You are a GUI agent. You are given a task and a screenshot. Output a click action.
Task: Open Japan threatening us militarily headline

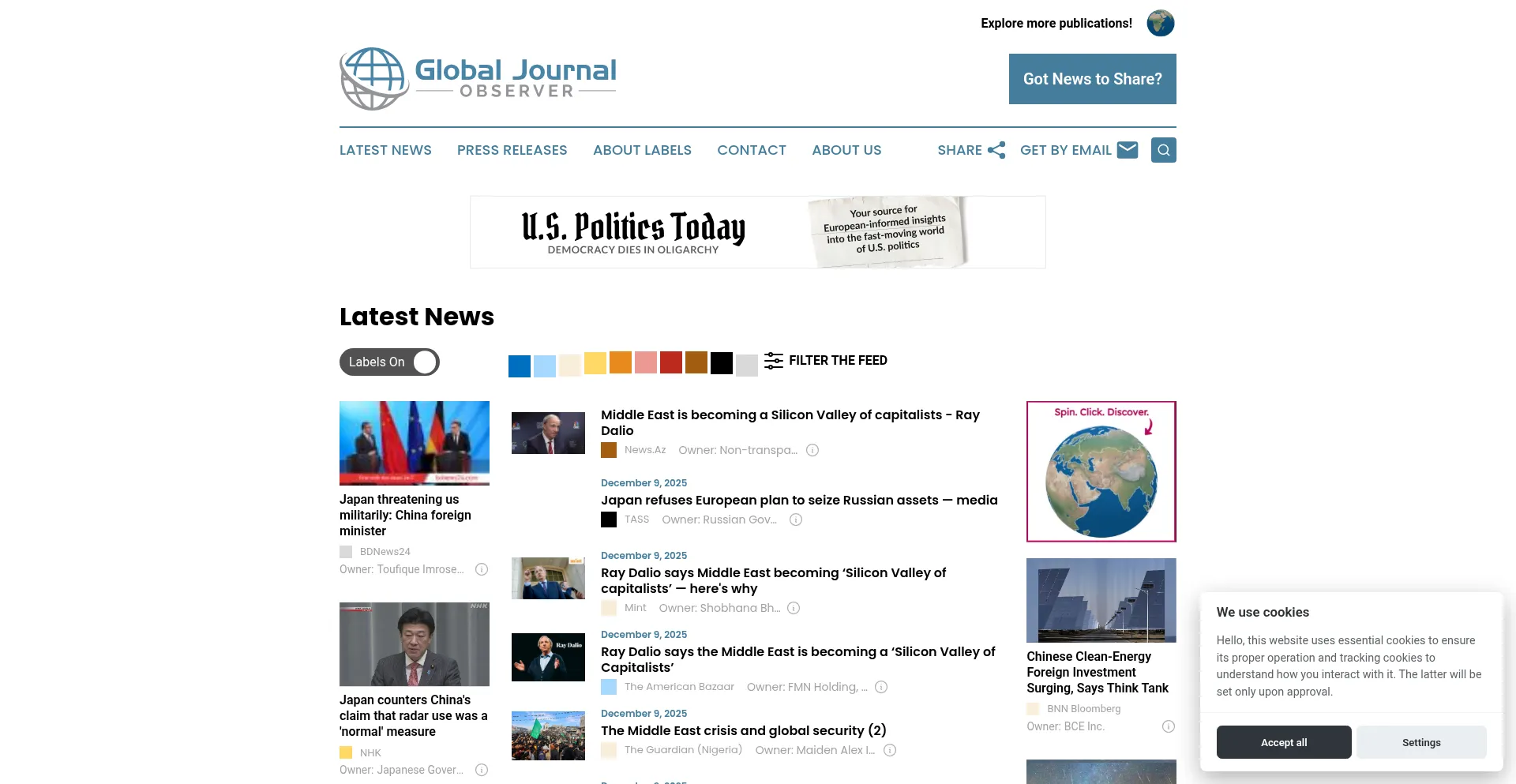pos(405,515)
